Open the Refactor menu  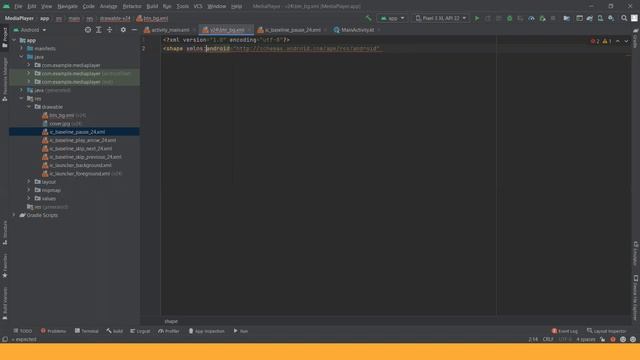[132, 6]
